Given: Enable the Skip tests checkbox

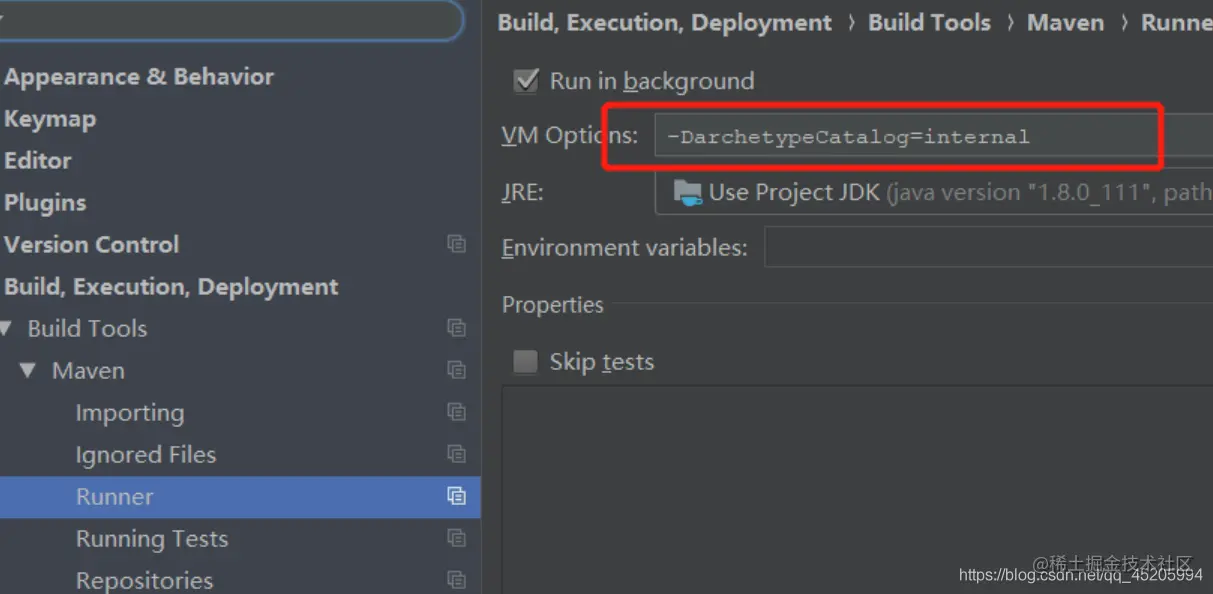Looking at the screenshot, I should pyautogui.click(x=526, y=362).
